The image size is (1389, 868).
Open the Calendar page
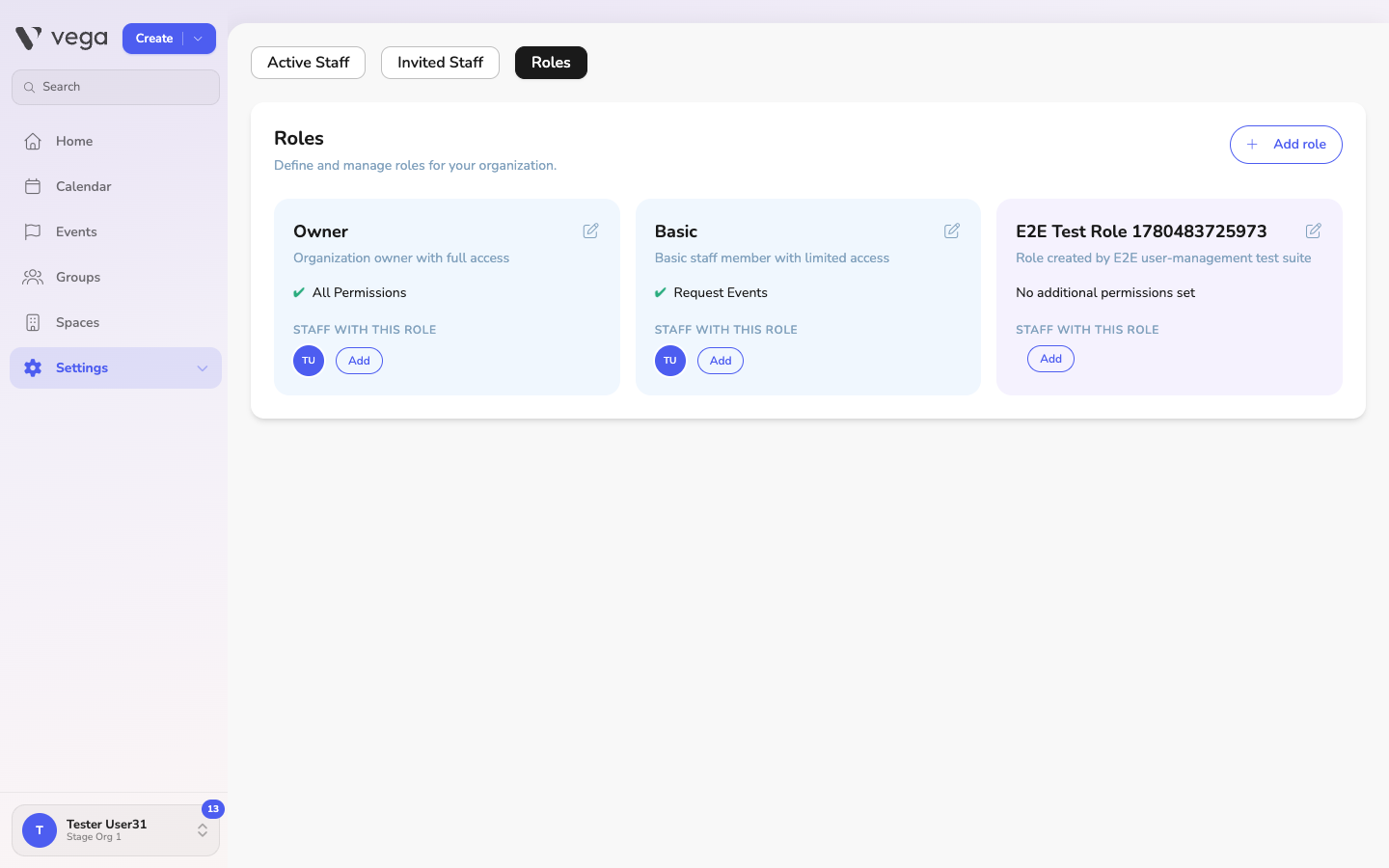[x=116, y=187]
